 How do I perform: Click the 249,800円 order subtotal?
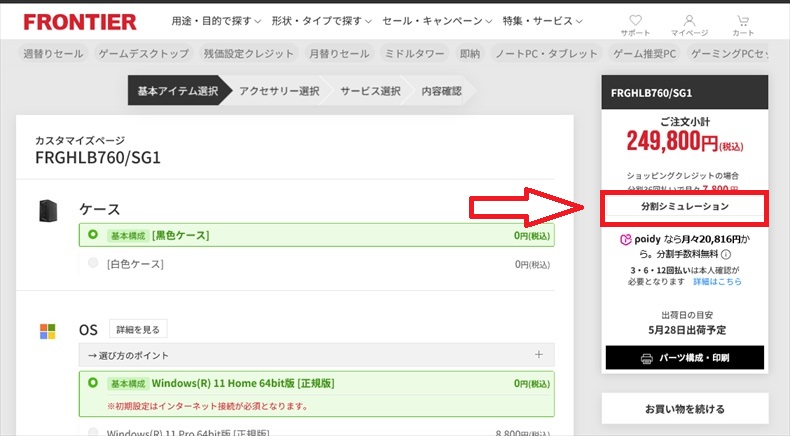(685, 142)
